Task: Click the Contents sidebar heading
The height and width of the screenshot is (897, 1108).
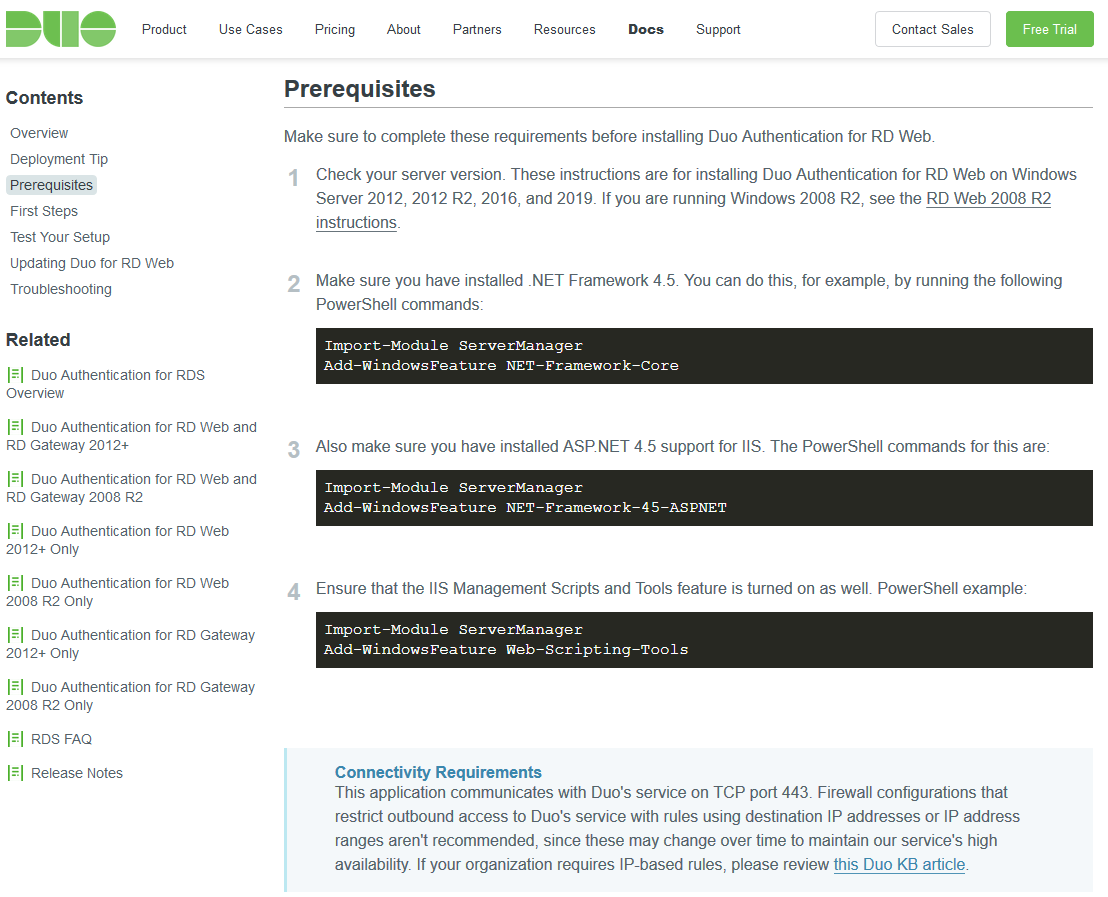Action: tap(45, 98)
